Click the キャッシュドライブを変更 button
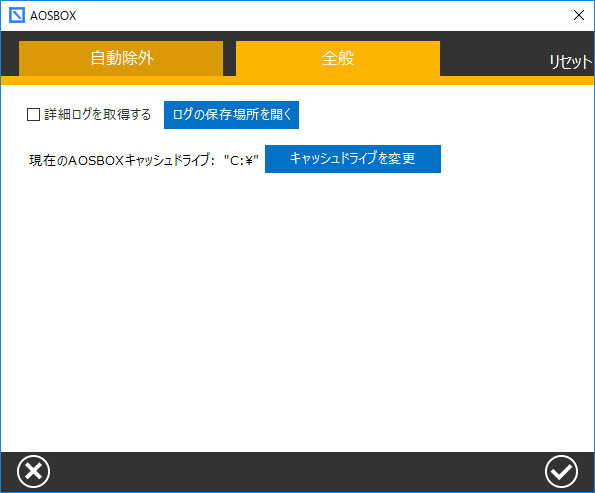Screen dimensions: 595x493 (353, 159)
